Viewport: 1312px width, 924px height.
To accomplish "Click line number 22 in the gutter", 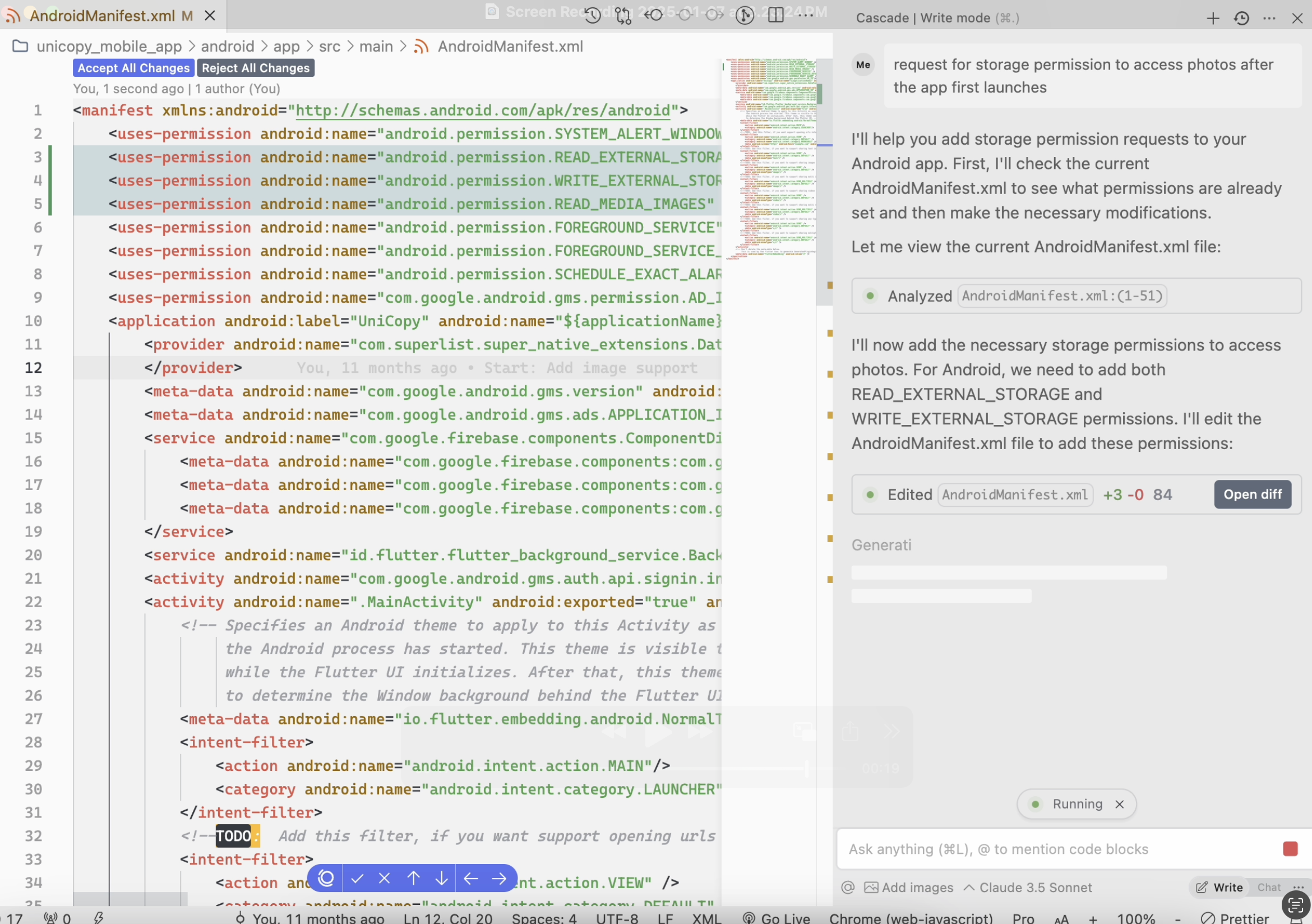I will pyautogui.click(x=33, y=602).
